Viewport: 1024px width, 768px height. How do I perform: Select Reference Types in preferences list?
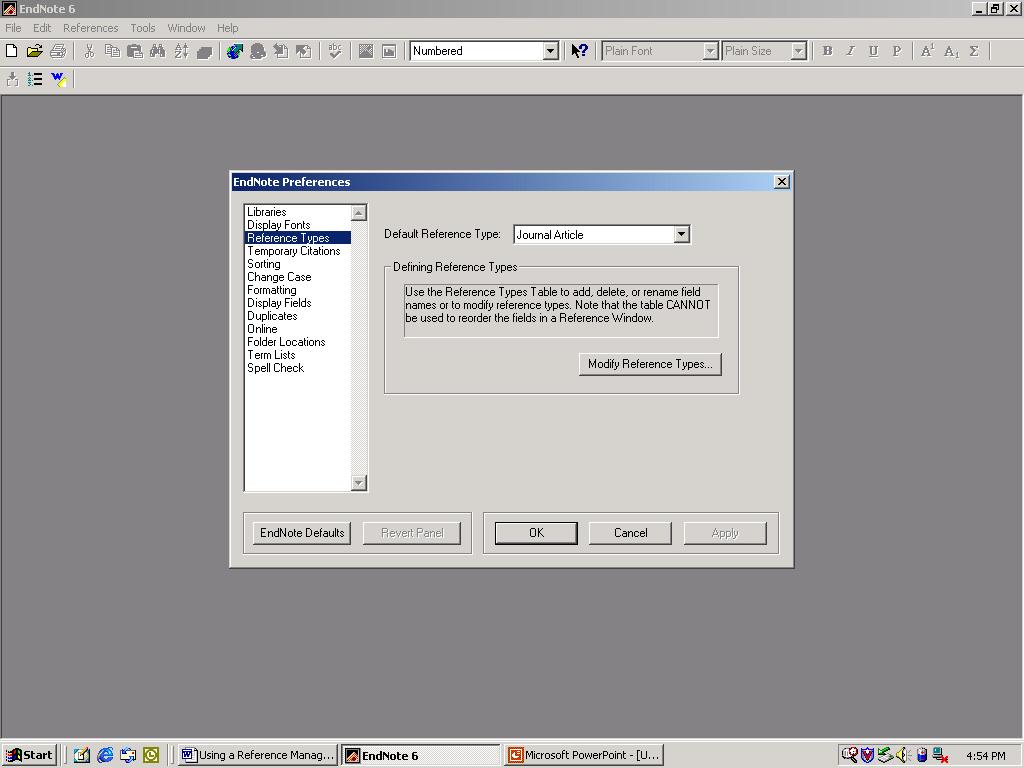(x=298, y=238)
